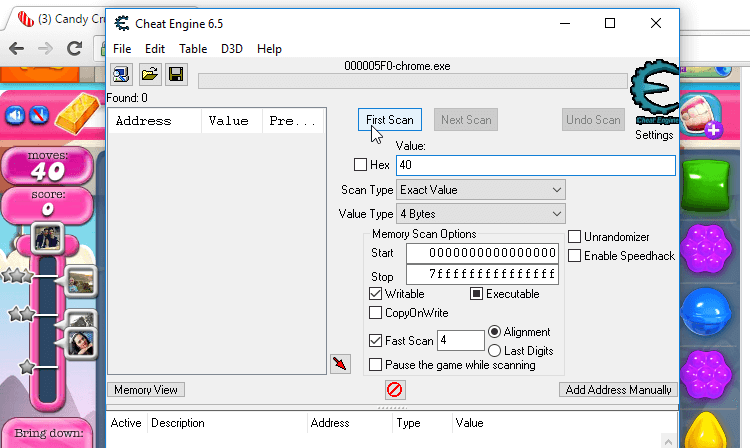Click the Settings label under the logo

pos(654,135)
